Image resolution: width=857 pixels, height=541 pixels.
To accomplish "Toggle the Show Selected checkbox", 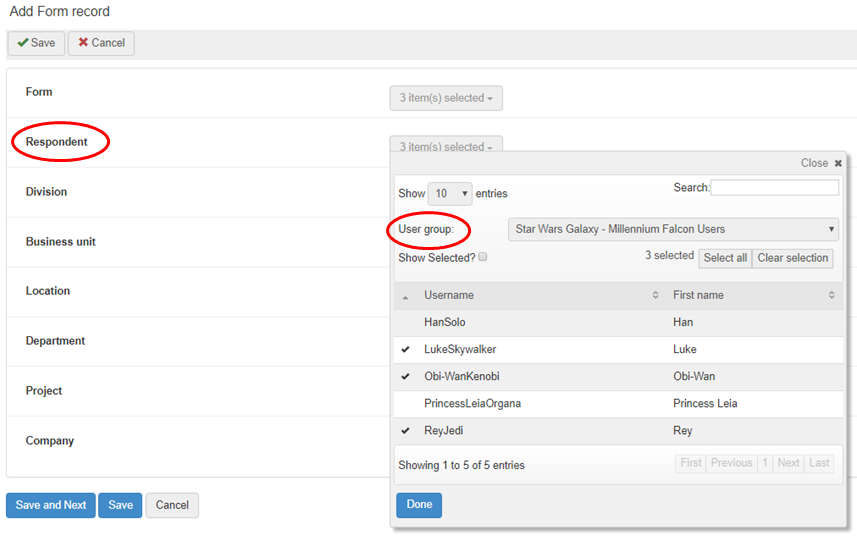I will click(483, 257).
